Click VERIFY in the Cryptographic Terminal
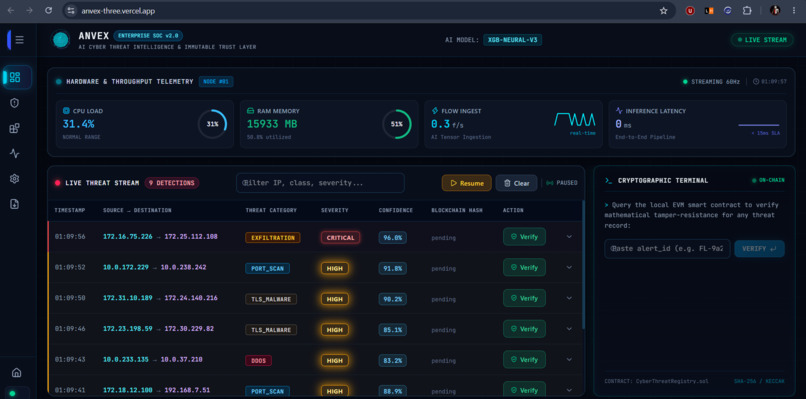 pyautogui.click(x=759, y=248)
